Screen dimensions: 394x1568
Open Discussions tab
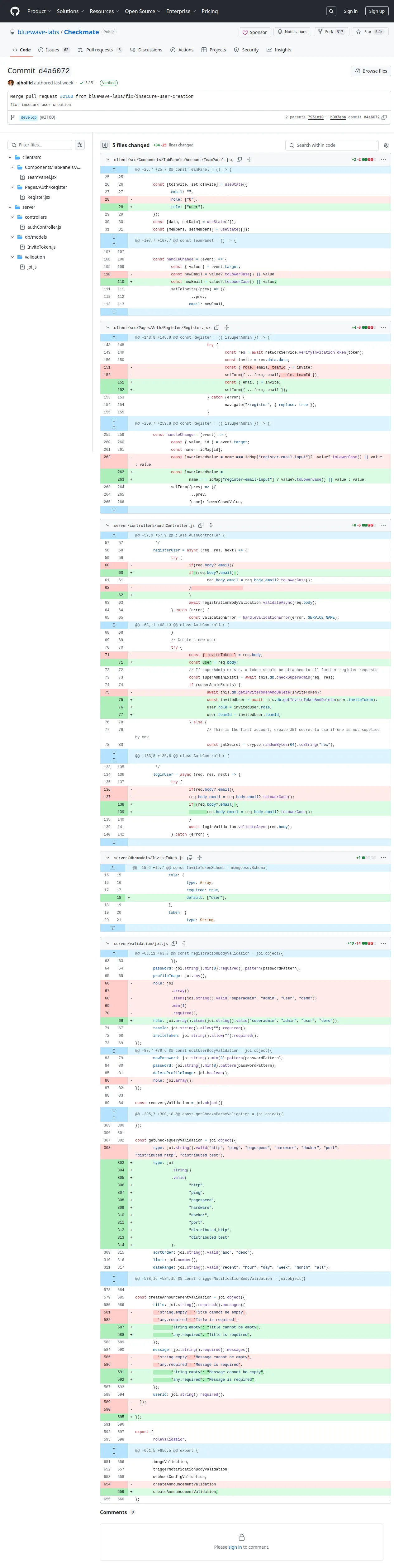point(146,50)
